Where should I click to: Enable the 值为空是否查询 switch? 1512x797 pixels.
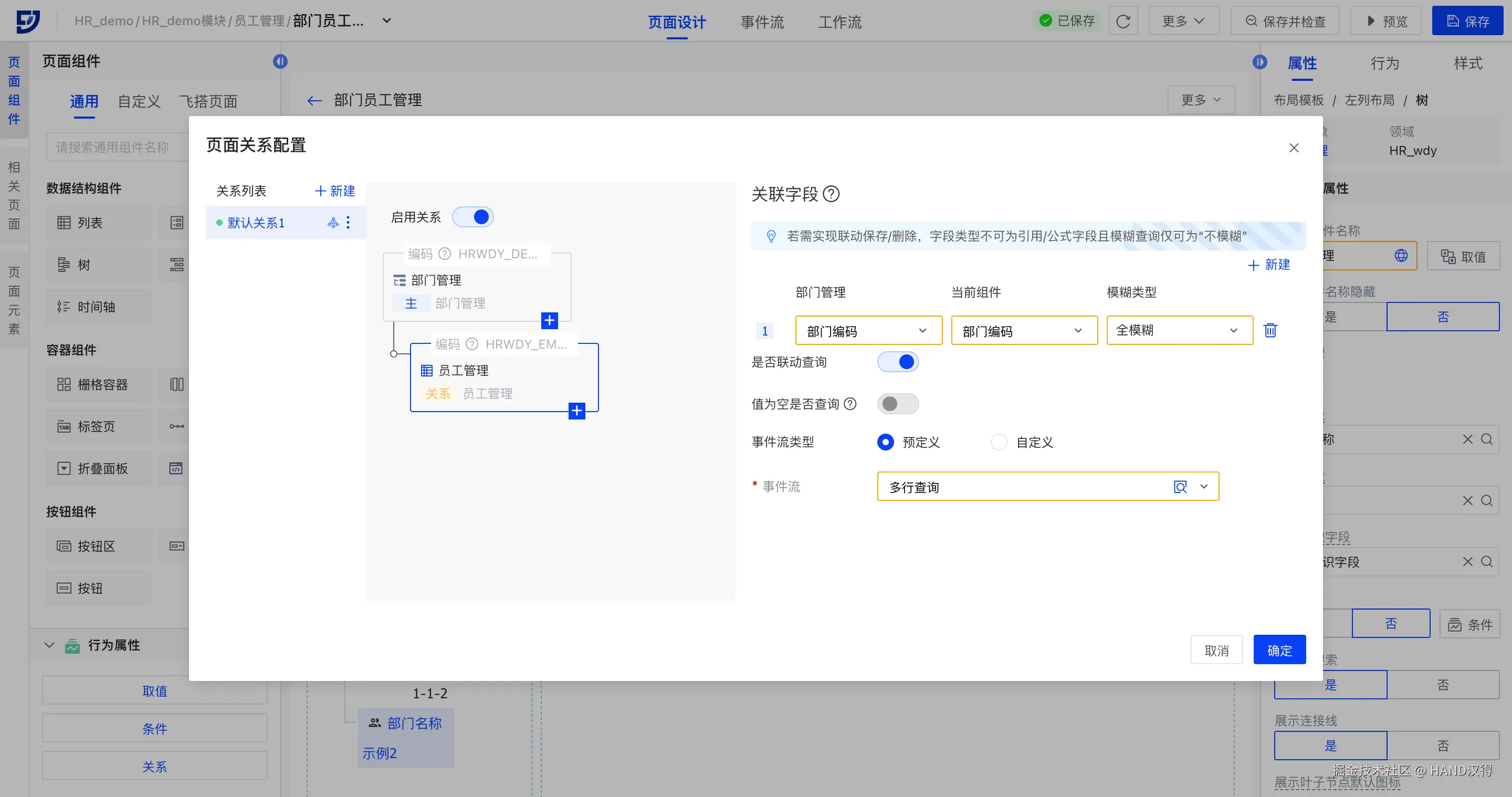(x=897, y=404)
